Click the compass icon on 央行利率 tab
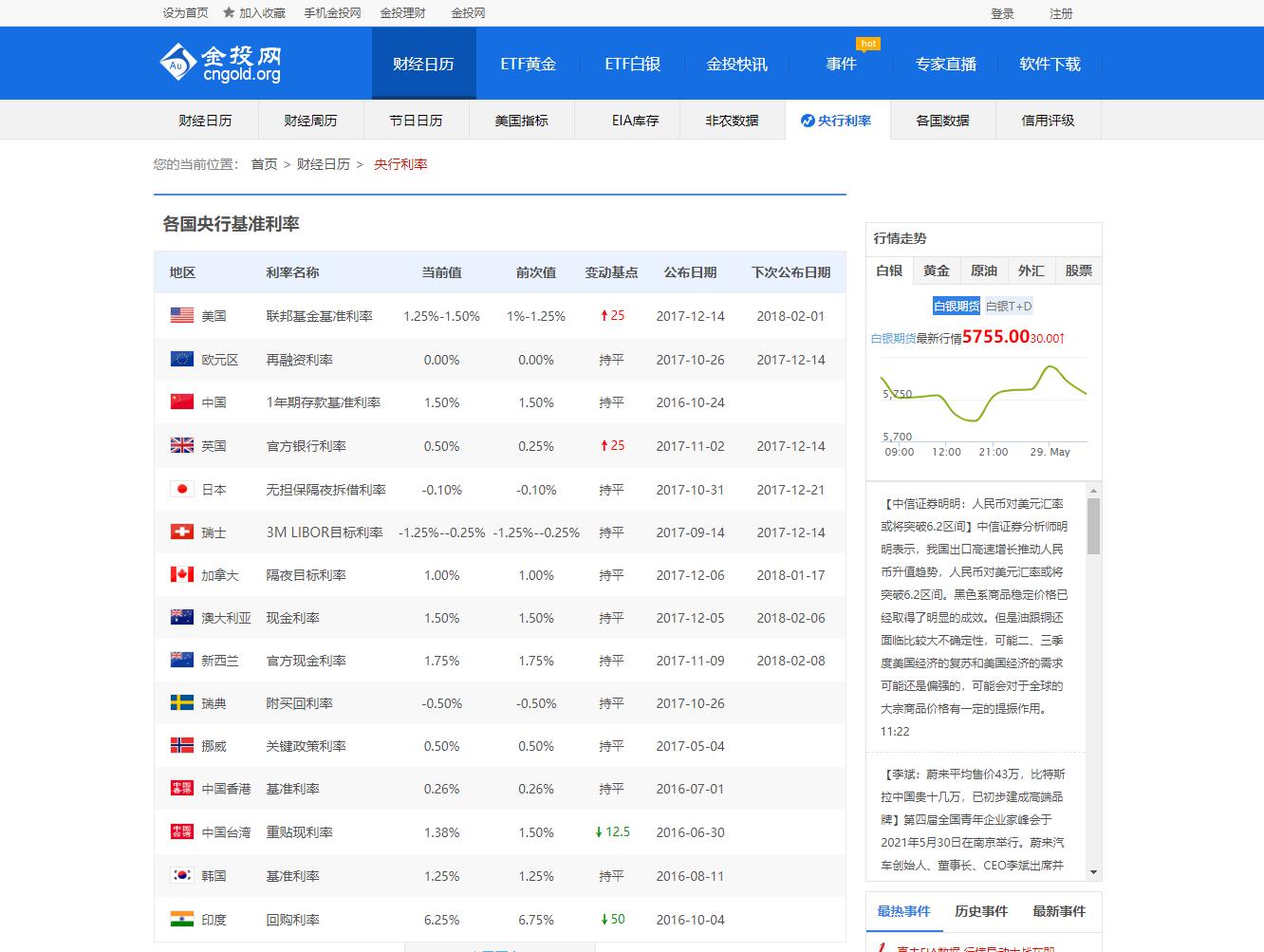Screen dimensions: 1264x952 [x=806, y=120]
